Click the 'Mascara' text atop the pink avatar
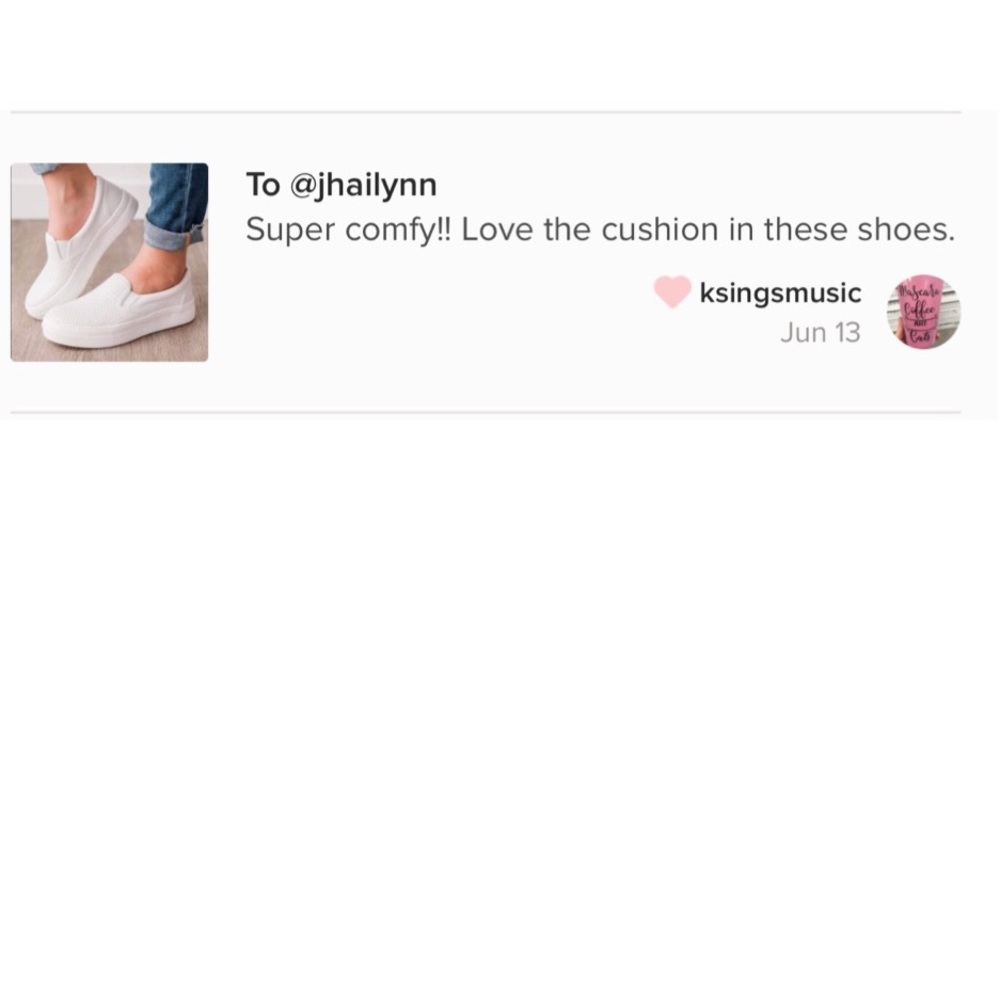Image resolution: width=1000 pixels, height=1000 pixels. click(x=920, y=293)
